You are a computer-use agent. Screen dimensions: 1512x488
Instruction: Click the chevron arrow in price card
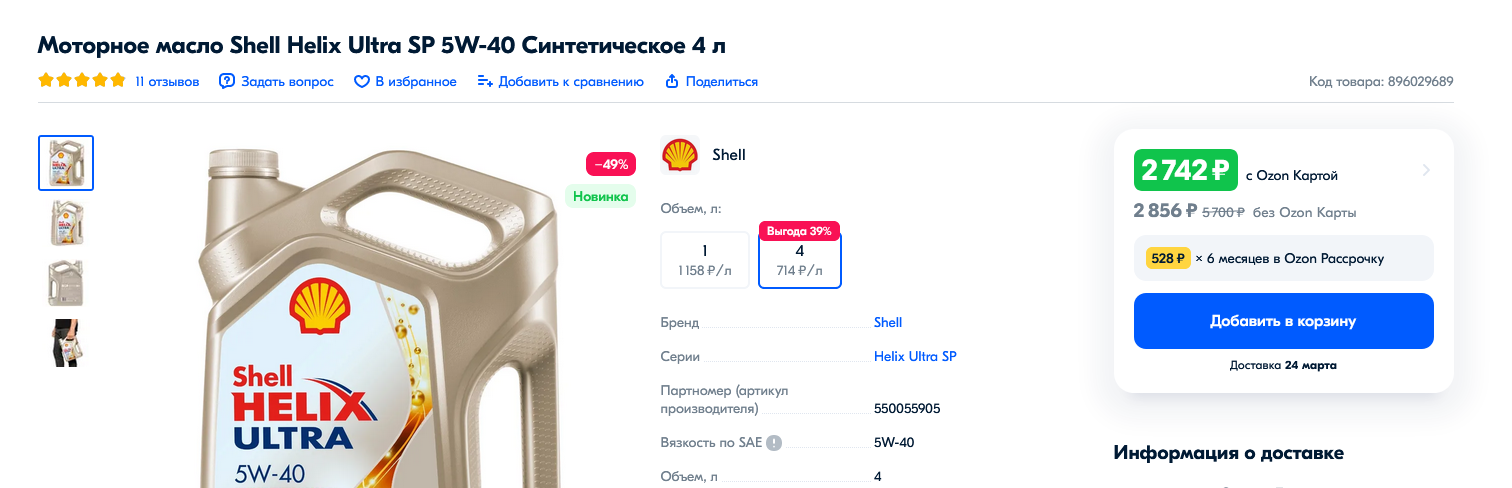point(1426,170)
